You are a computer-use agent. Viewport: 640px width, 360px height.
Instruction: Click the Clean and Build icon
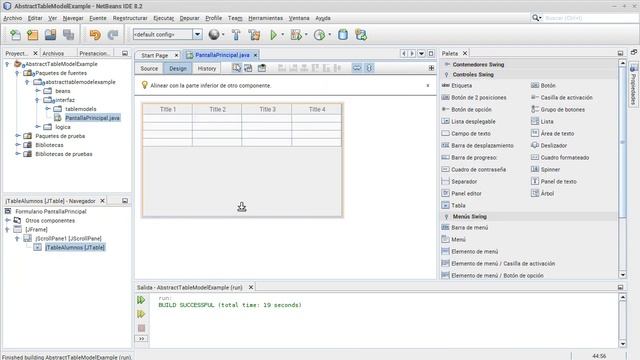pyautogui.click(x=254, y=35)
